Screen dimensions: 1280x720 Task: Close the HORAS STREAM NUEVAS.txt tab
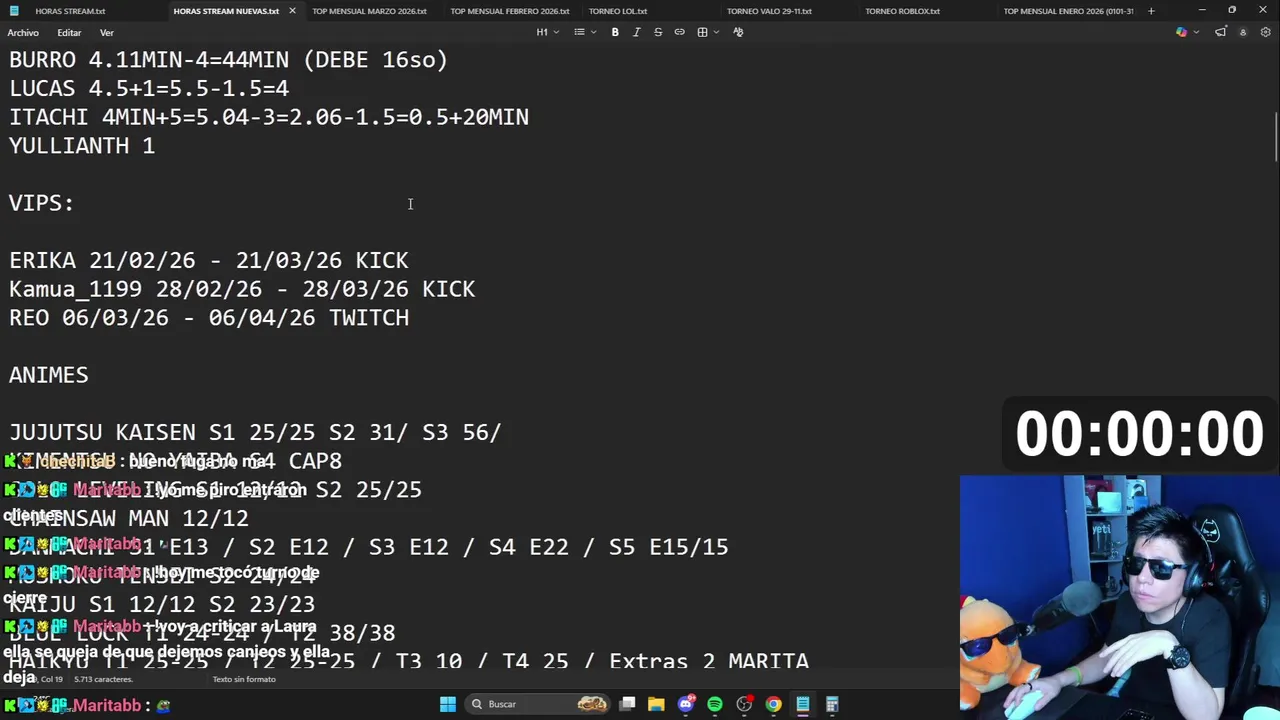point(292,11)
